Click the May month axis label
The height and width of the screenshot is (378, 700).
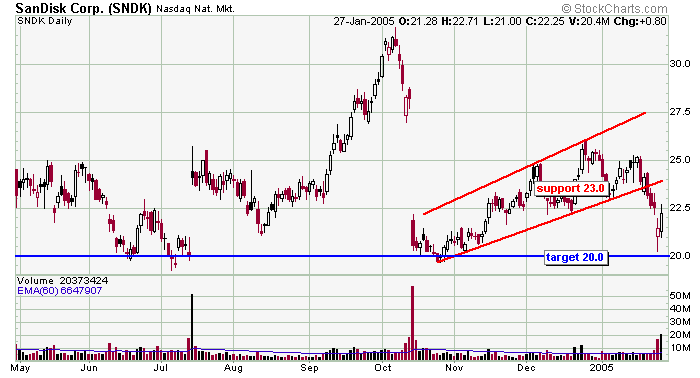coord(20,368)
